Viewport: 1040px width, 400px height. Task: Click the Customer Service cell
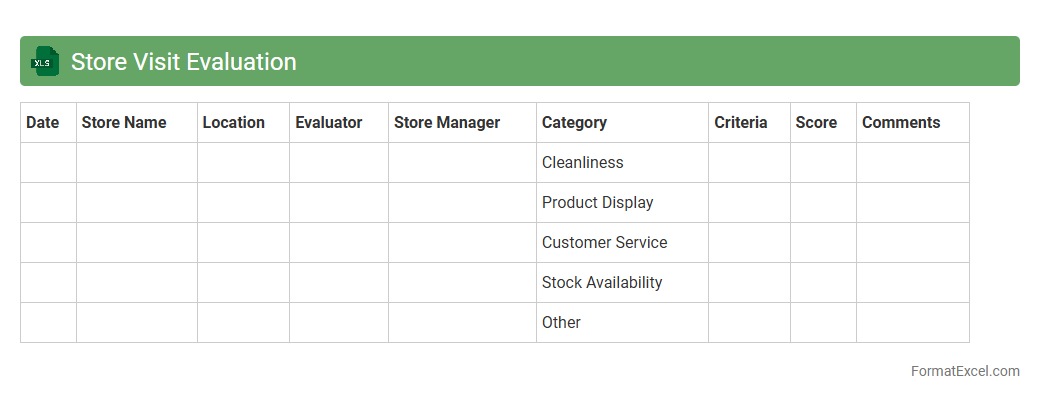[604, 243]
